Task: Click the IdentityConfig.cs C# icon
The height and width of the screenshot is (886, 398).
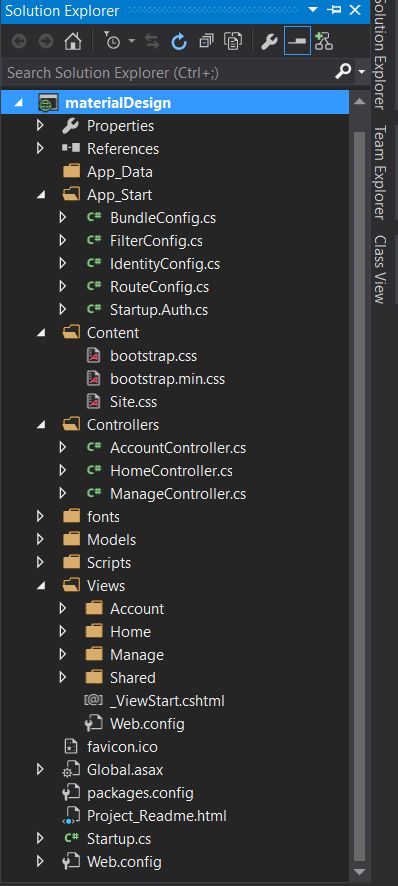Action: click(x=94, y=263)
